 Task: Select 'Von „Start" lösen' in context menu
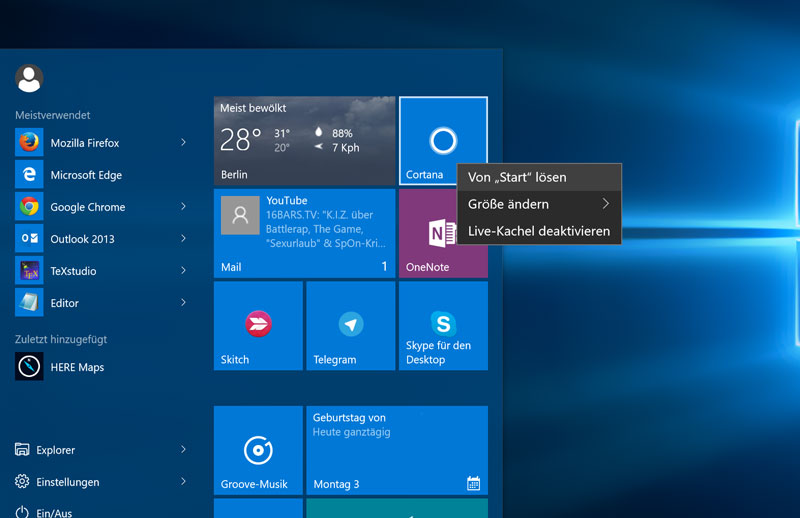pos(539,177)
